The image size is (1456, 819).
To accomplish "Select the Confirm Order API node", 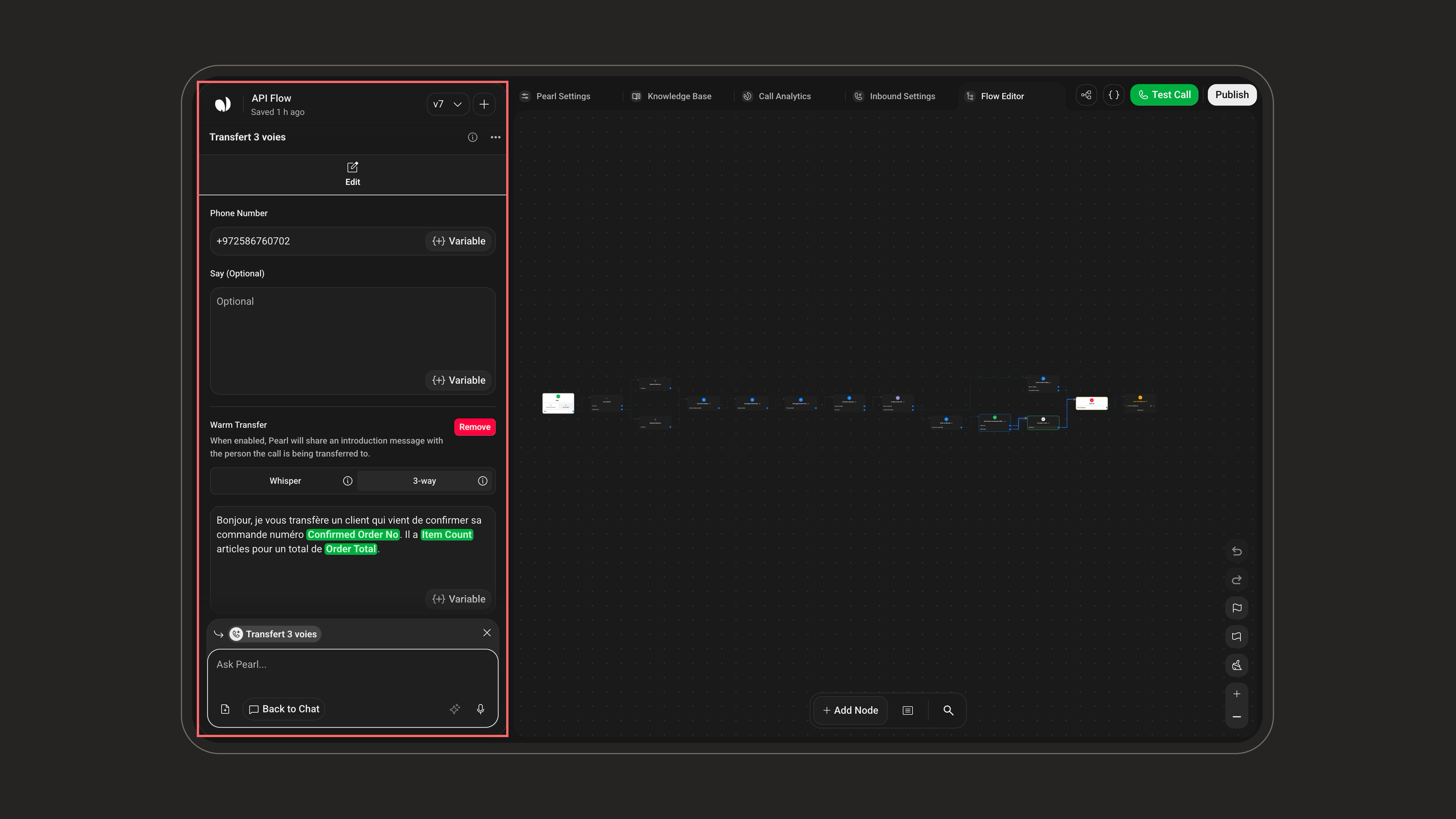I will pyautogui.click(x=897, y=403).
